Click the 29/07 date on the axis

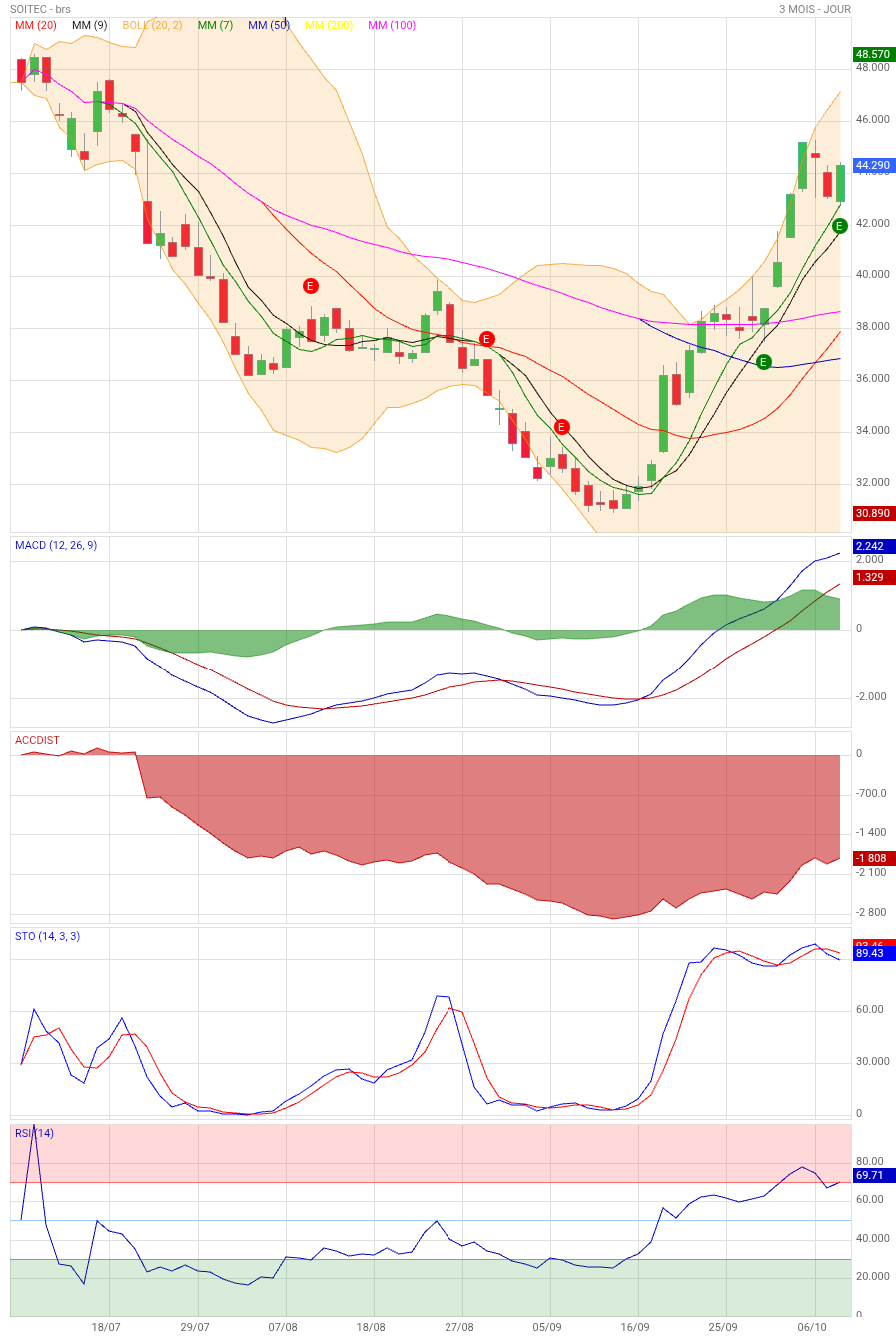pos(195,1328)
